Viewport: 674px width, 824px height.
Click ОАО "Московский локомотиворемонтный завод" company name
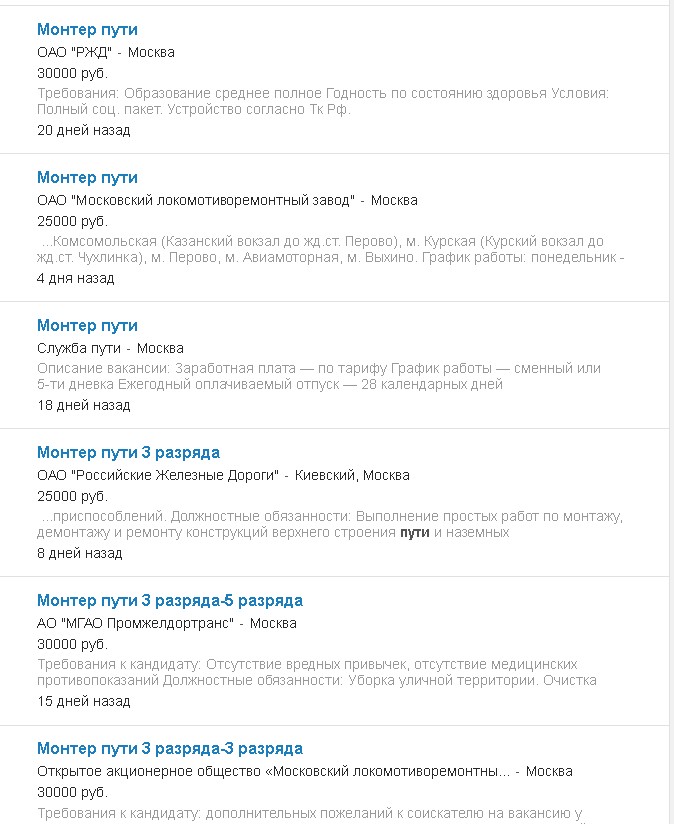coord(196,200)
